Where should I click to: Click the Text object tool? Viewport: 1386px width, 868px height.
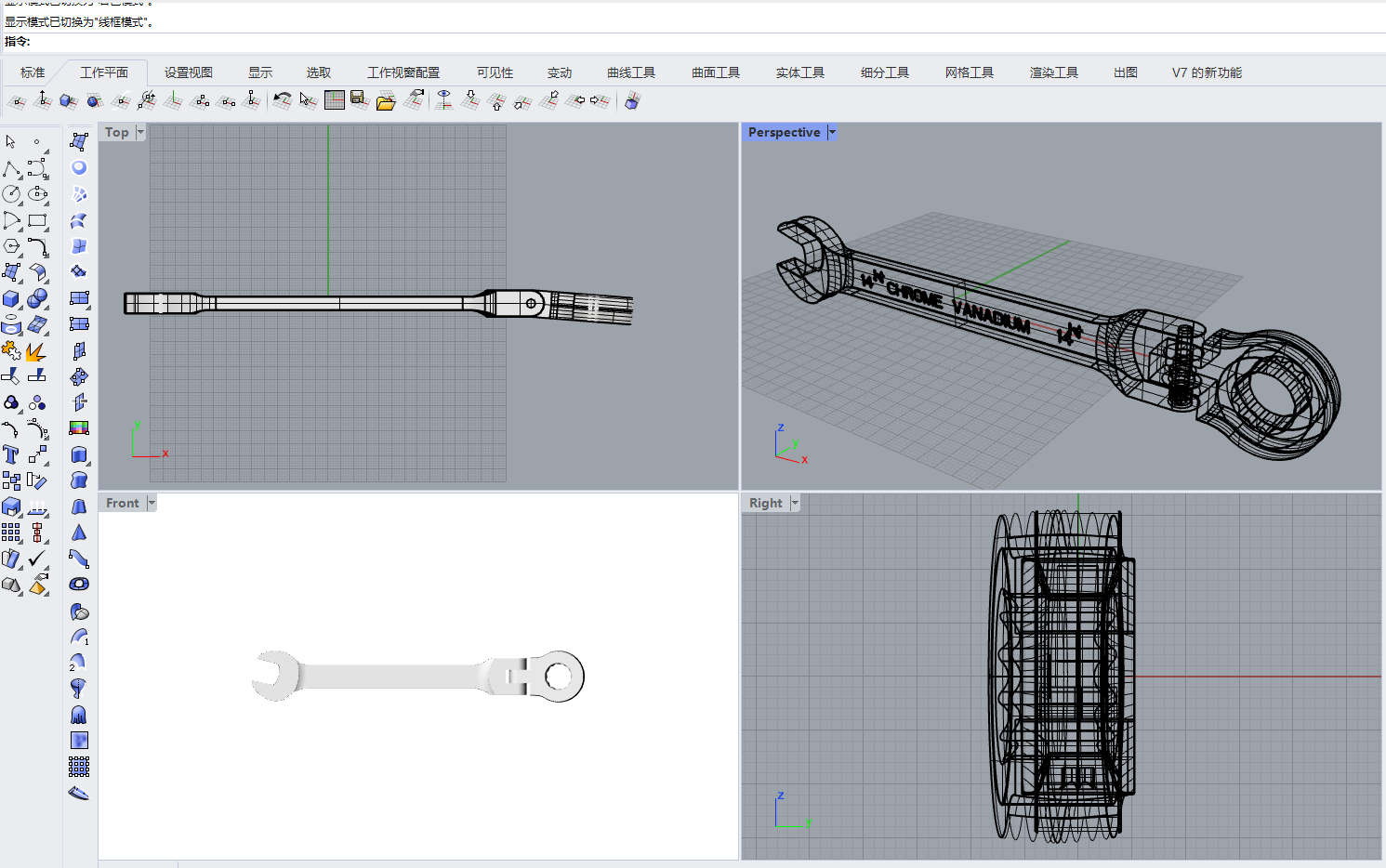click(x=11, y=454)
